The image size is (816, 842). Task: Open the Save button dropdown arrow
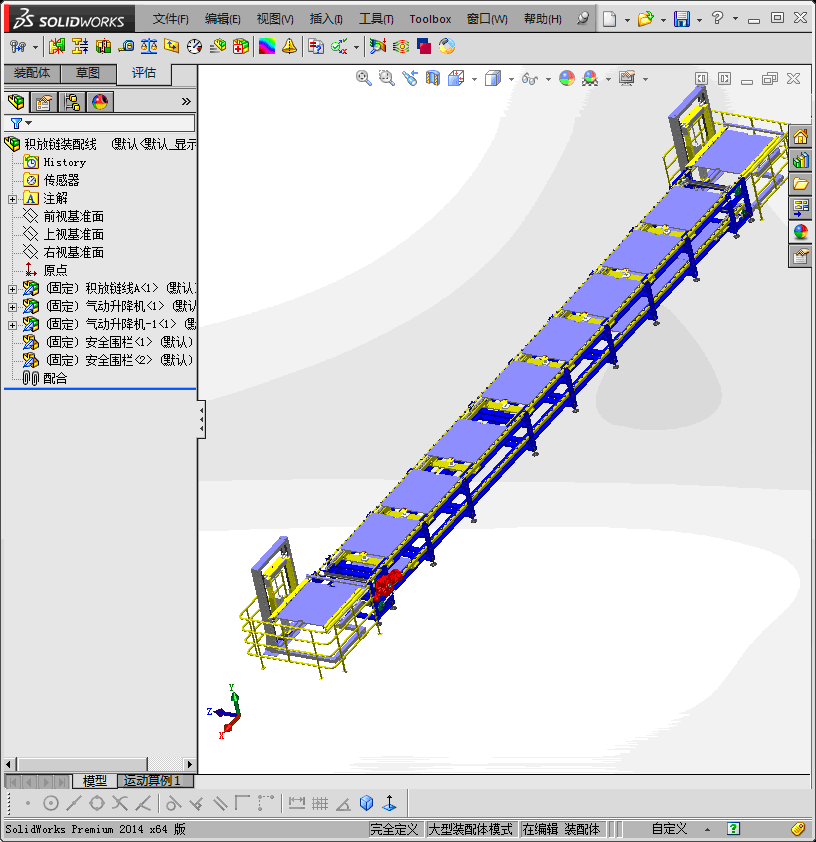point(699,20)
